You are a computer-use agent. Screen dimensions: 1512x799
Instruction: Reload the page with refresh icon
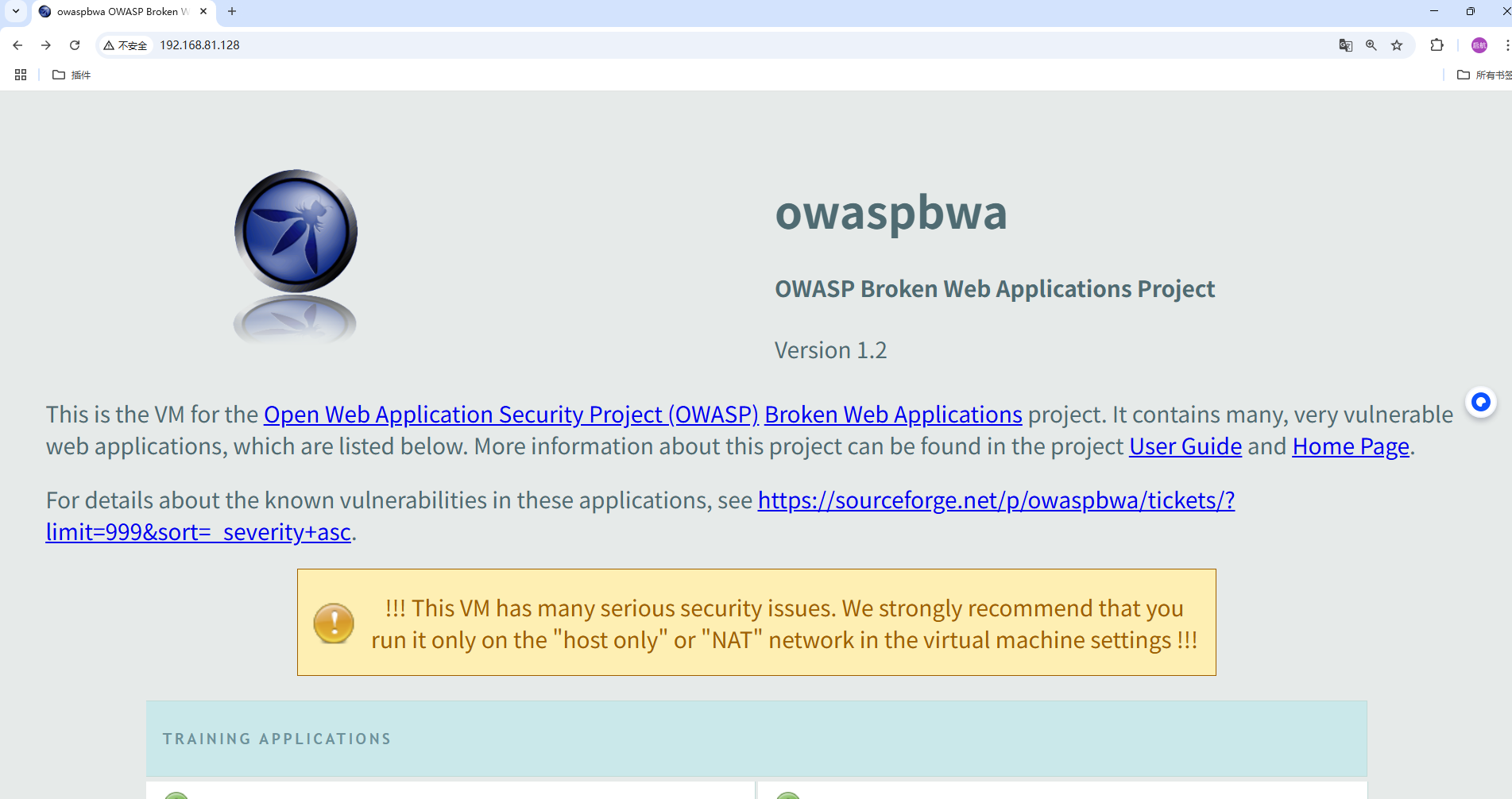75,45
